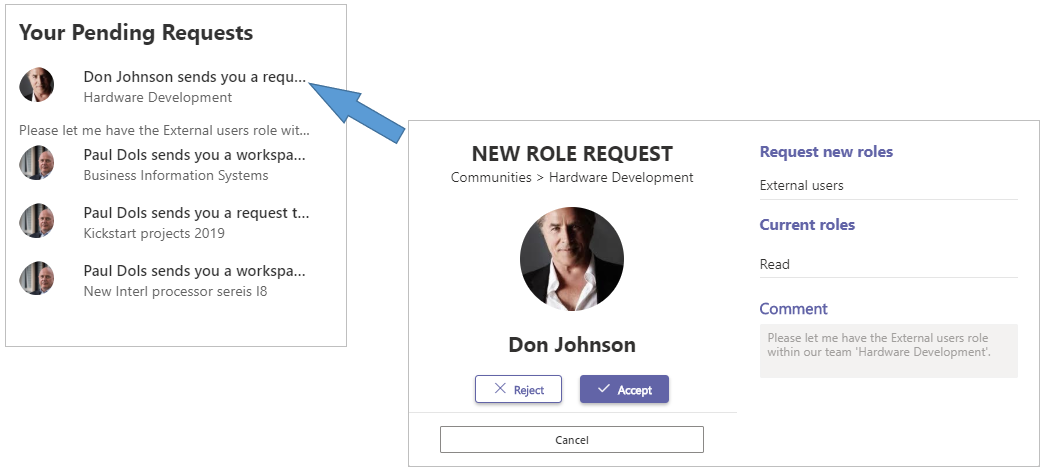This screenshot has height=472, width=1045.
Task: Click Paul Dols avatar beside New Interl processor
Action: (37, 279)
